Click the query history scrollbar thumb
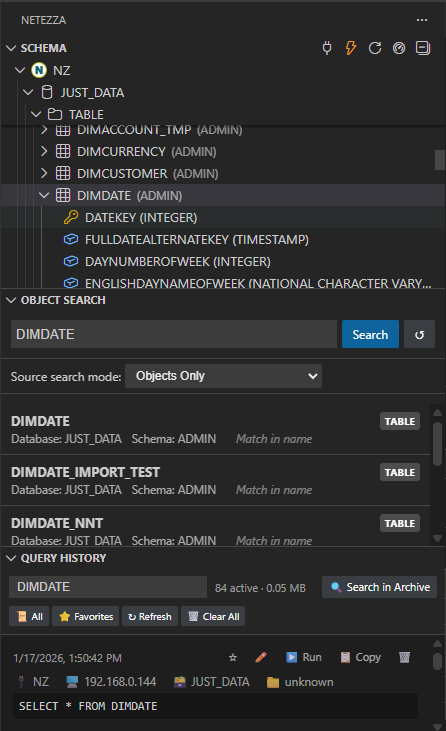Image resolution: width=446 pixels, height=731 pixels. (437, 661)
